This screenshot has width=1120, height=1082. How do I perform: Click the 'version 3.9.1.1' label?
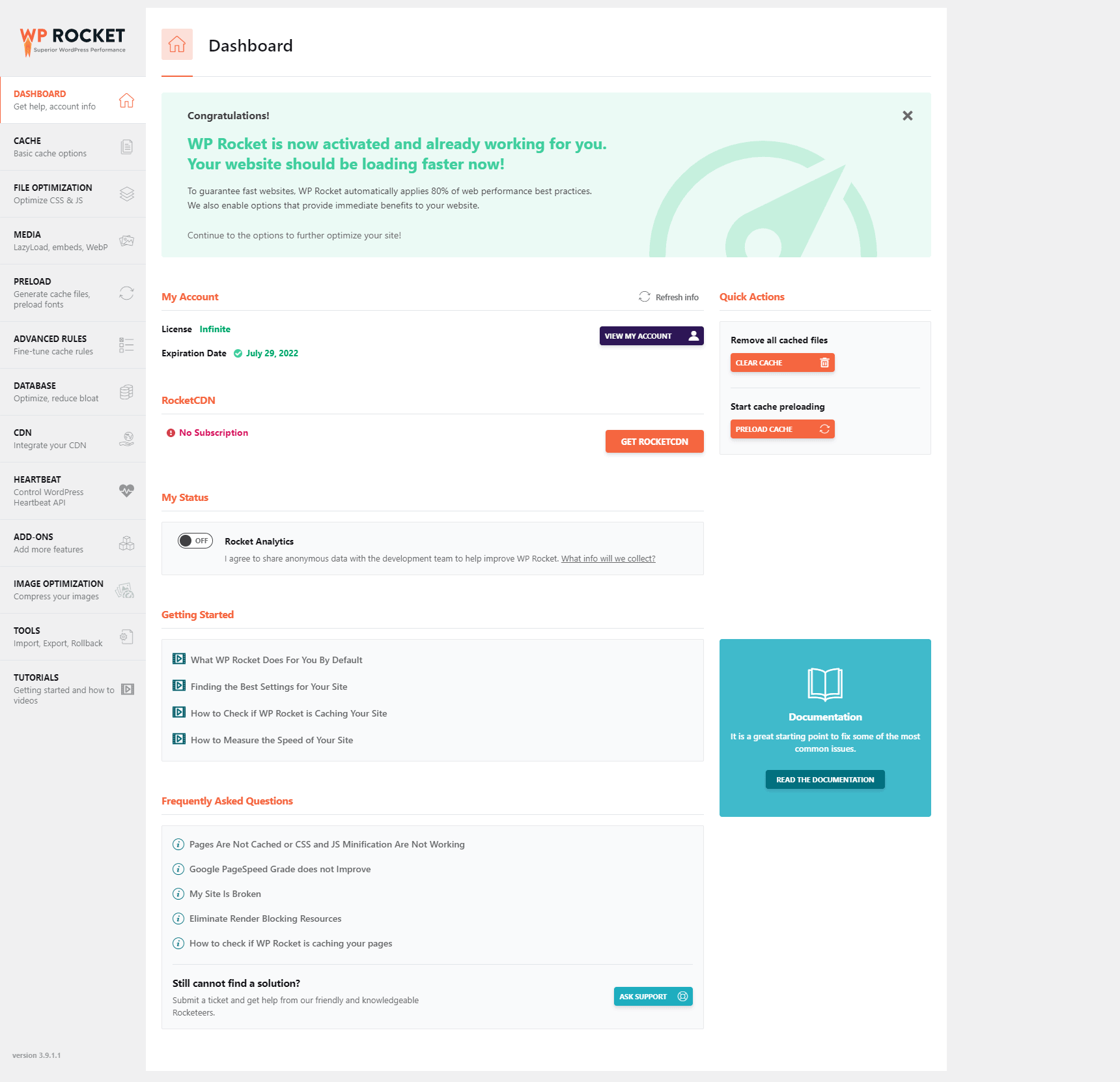(x=36, y=1055)
